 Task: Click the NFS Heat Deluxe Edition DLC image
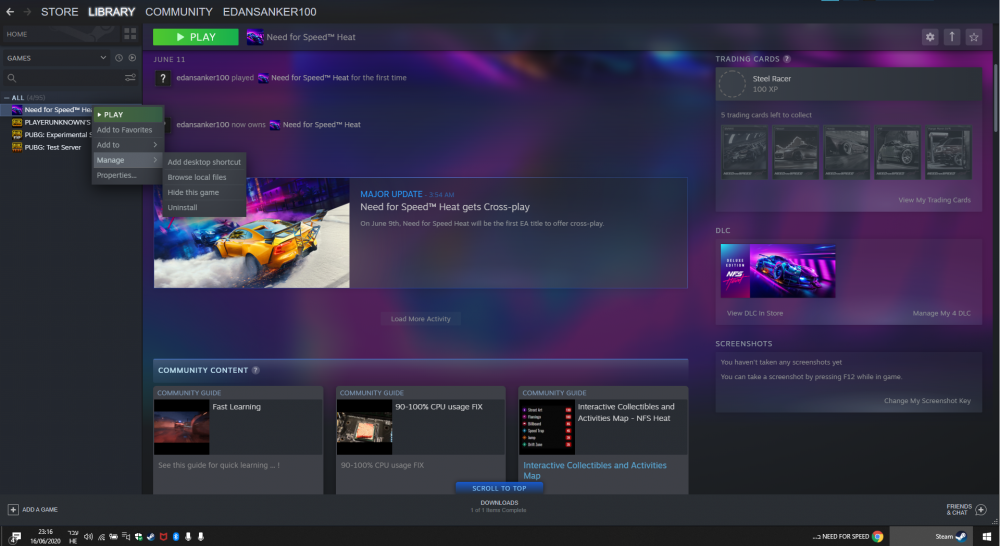point(777,270)
